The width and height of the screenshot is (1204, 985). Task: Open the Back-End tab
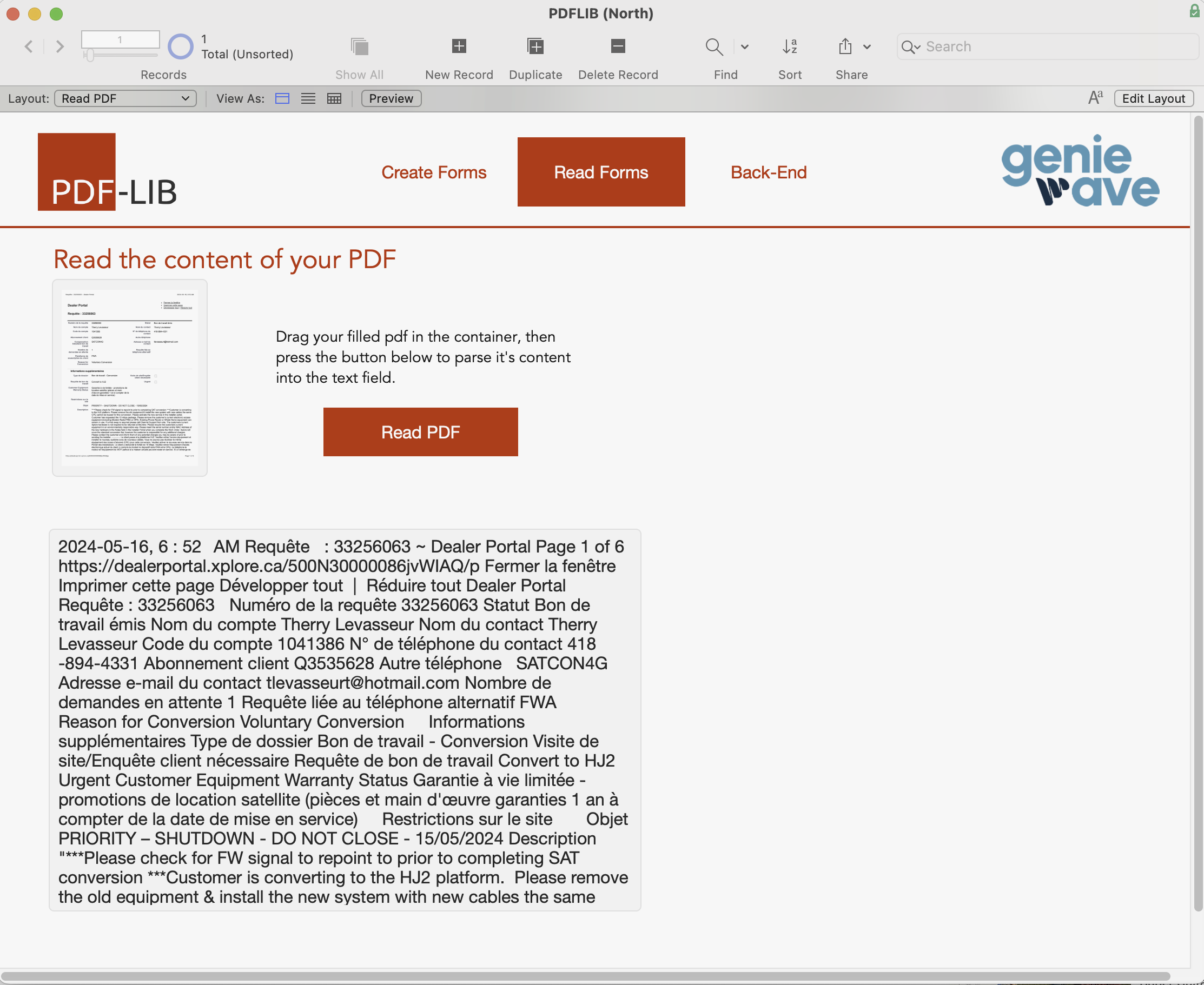click(x=769, y=172)
